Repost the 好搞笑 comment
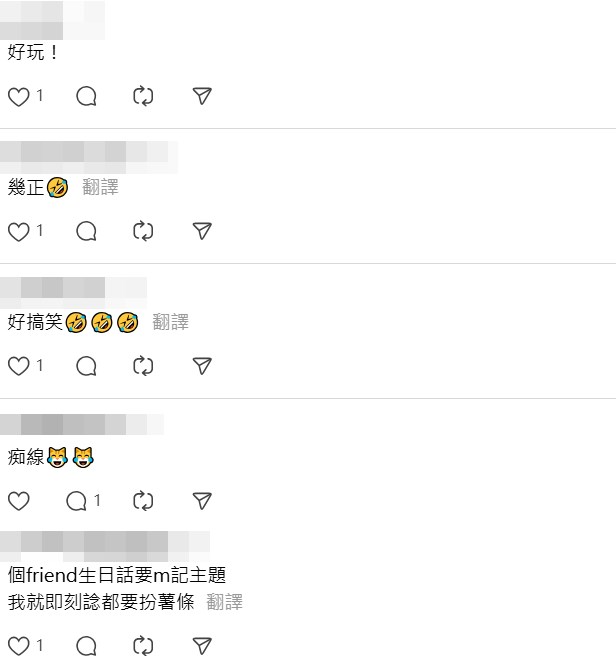This screenshot has height=664, width=616. click(143, 366)
